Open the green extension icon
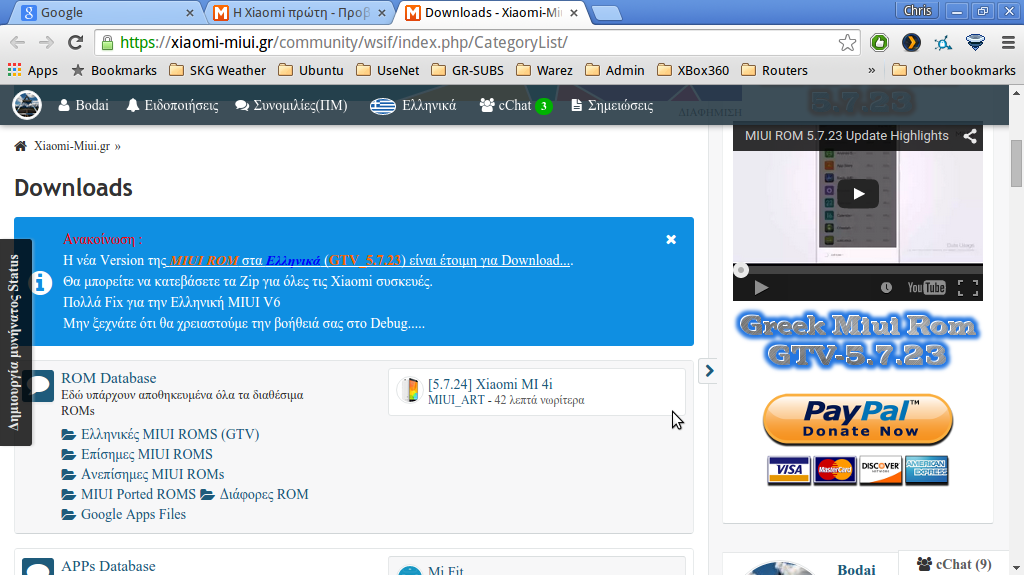 pyautogui.click(x=880, y=42)
